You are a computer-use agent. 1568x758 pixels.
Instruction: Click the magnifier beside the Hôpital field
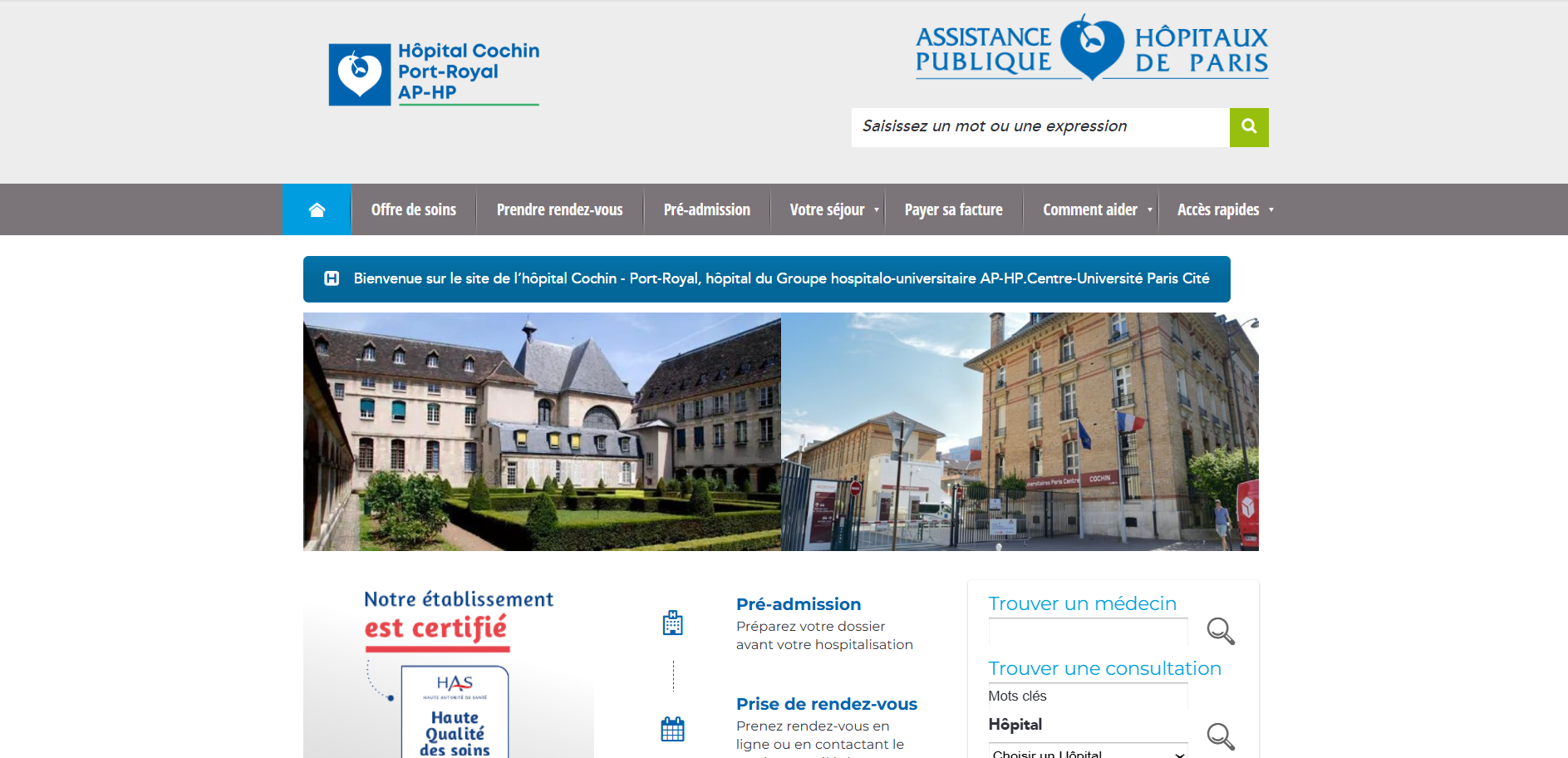1220,736
